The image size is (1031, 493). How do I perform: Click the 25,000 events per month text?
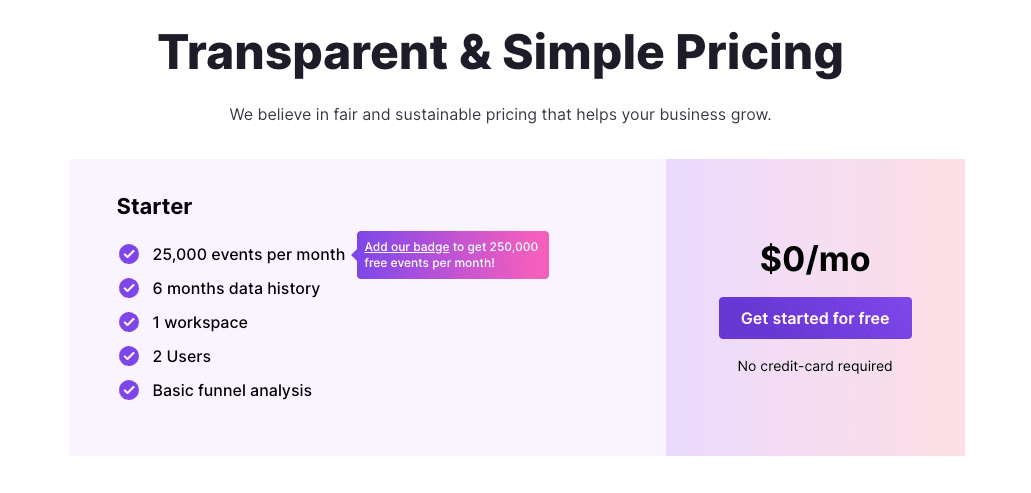(249, 254)
